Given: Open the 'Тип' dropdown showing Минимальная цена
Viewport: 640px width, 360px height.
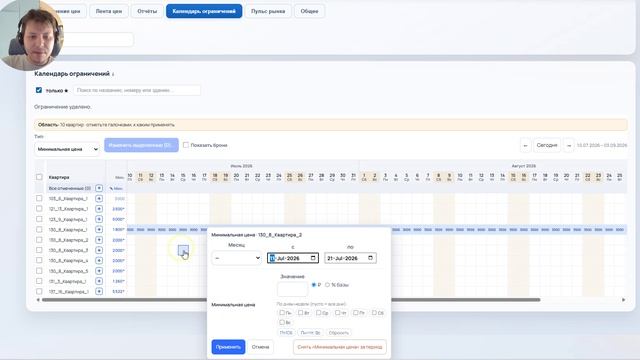Looking at the screenshot, I should click(x=67, y=149).
